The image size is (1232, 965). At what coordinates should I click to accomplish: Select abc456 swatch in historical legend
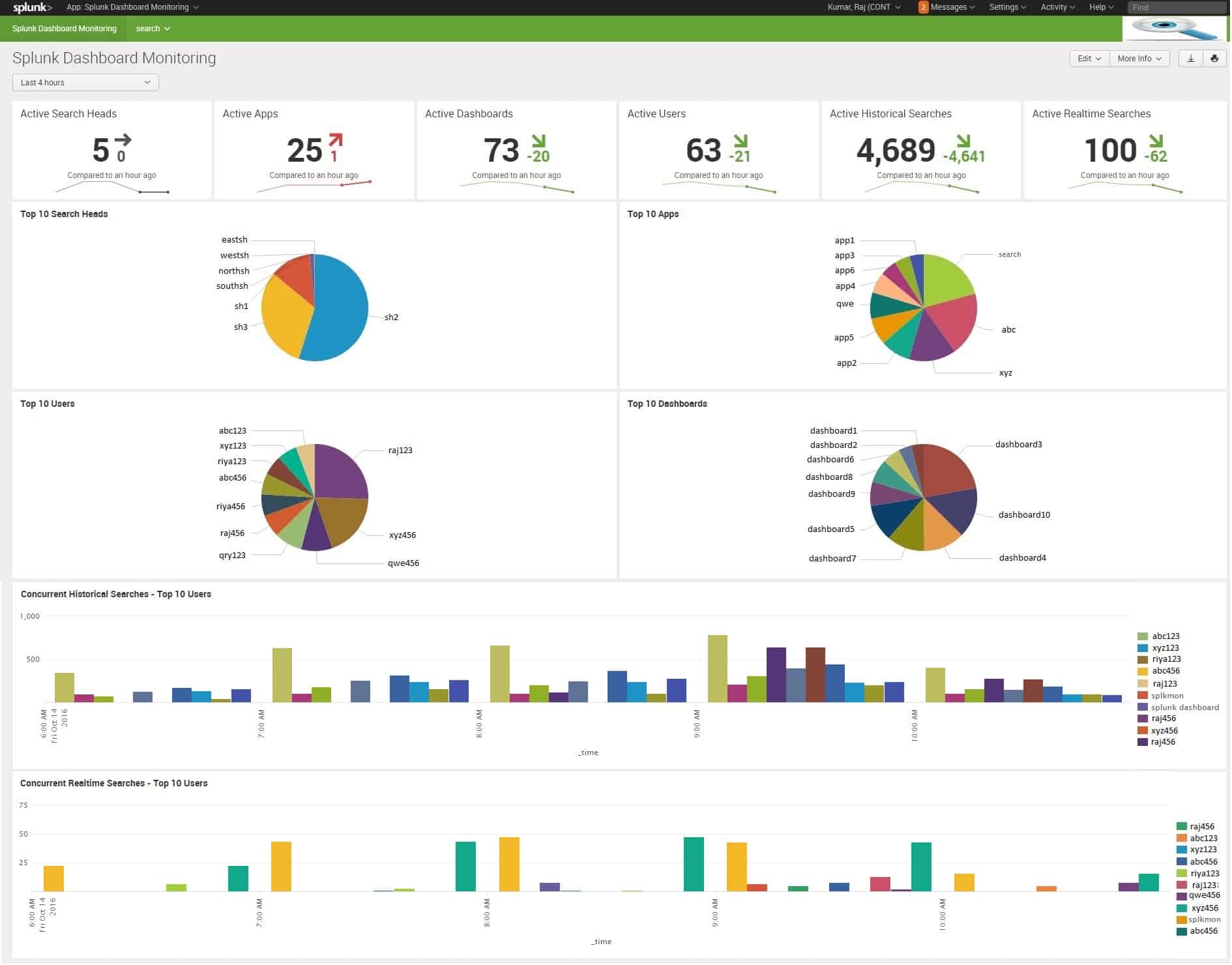pyautogui.click(x=1143, y=672)
